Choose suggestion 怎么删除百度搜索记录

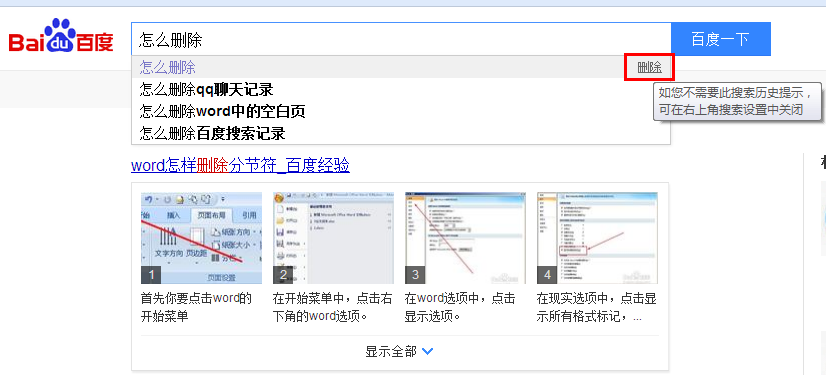point(401,133)
